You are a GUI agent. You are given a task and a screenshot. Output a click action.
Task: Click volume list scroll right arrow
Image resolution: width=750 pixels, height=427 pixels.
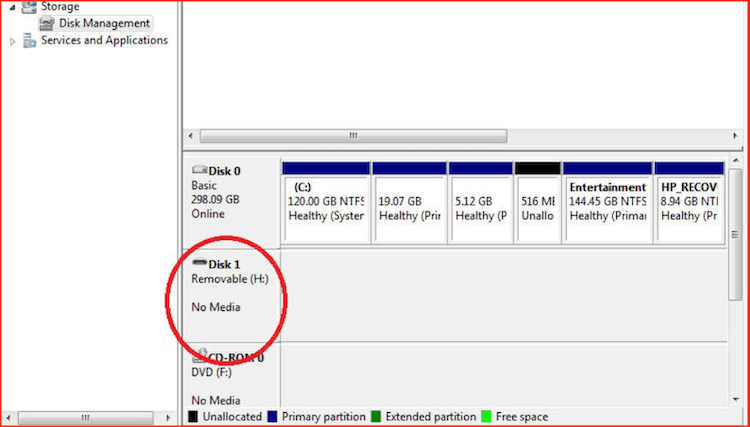[735, 136]
